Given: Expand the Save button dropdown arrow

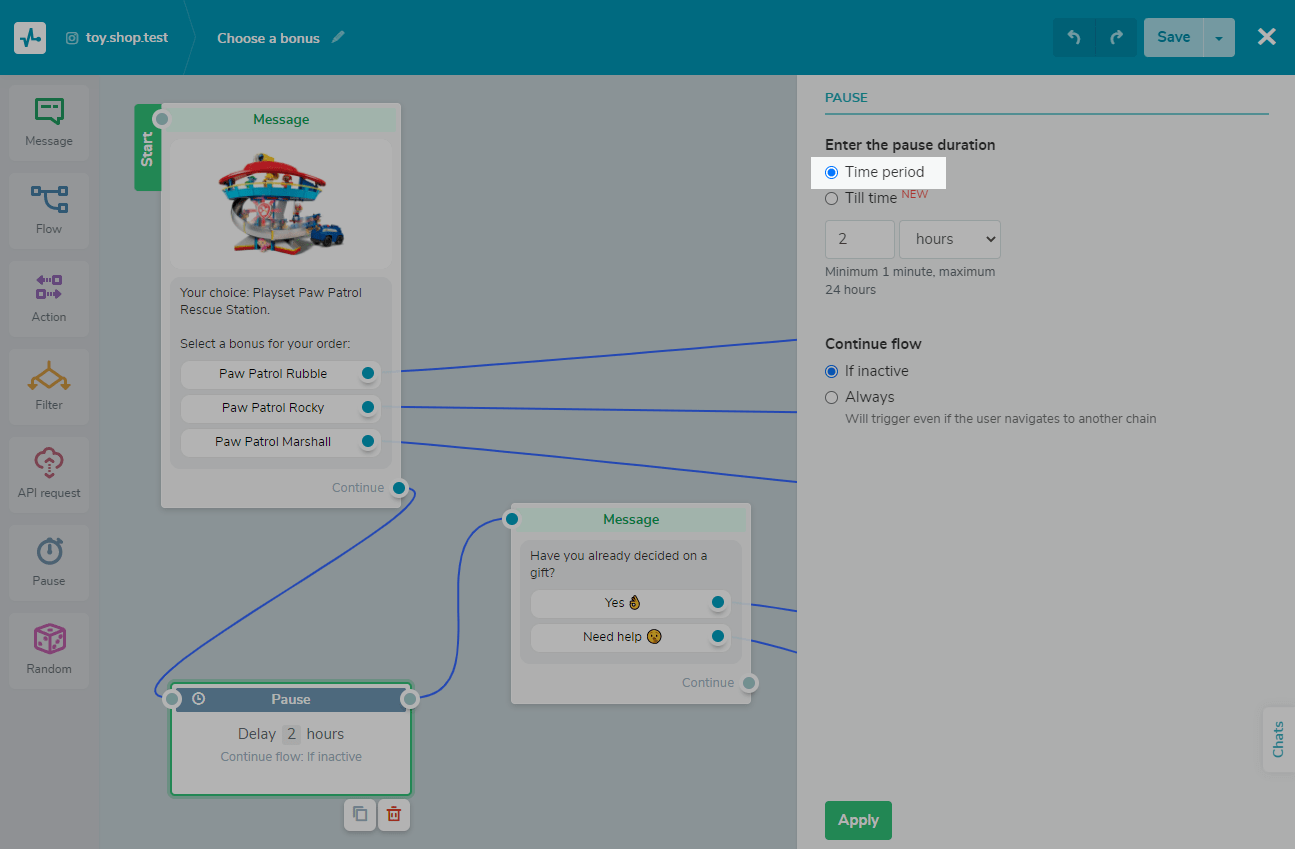Looking at the screenshot, I should tap(1218, 38).
